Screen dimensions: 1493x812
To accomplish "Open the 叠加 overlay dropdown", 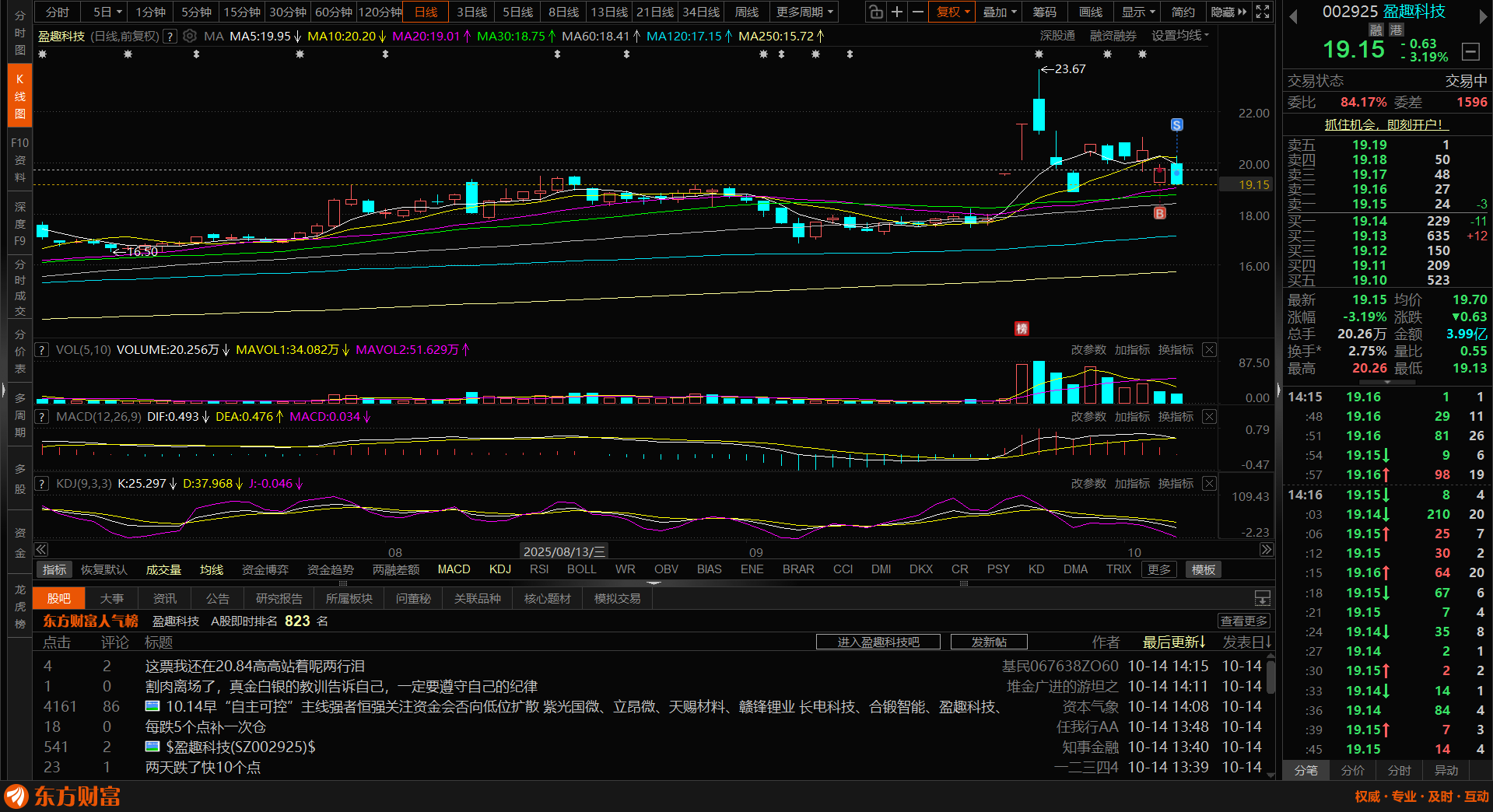I will (x=1000, y=12).
